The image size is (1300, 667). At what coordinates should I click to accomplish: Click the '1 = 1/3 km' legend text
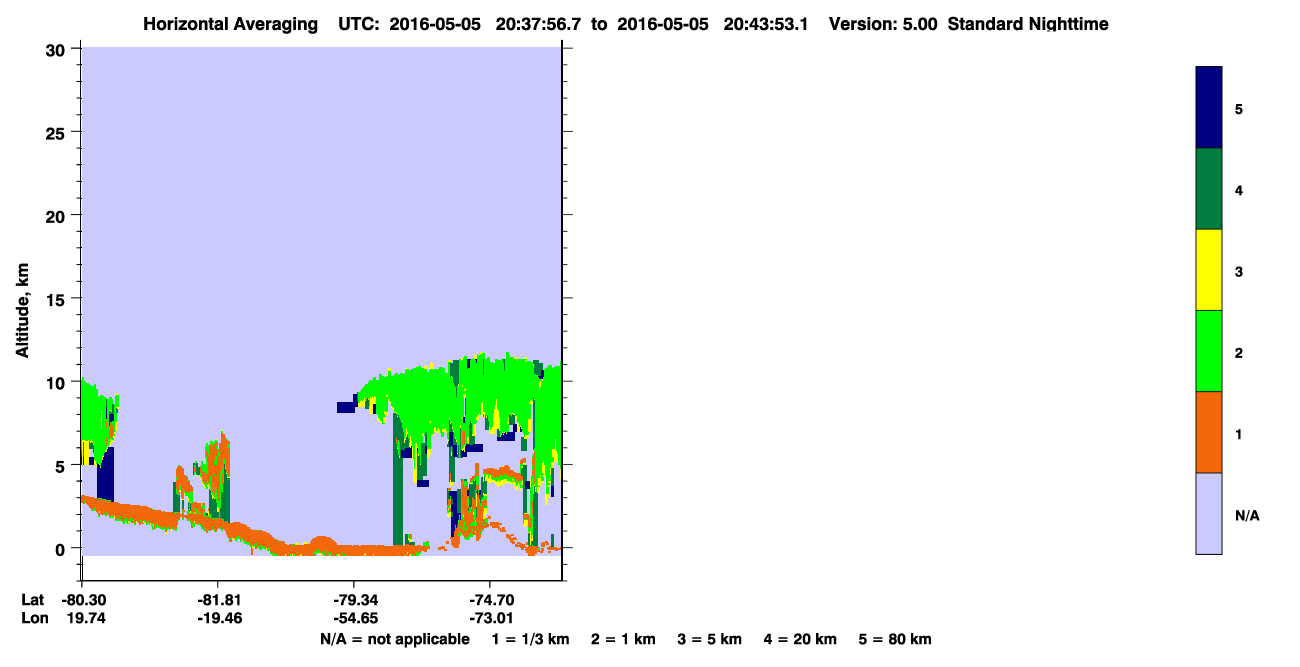(x=530, y=639)
